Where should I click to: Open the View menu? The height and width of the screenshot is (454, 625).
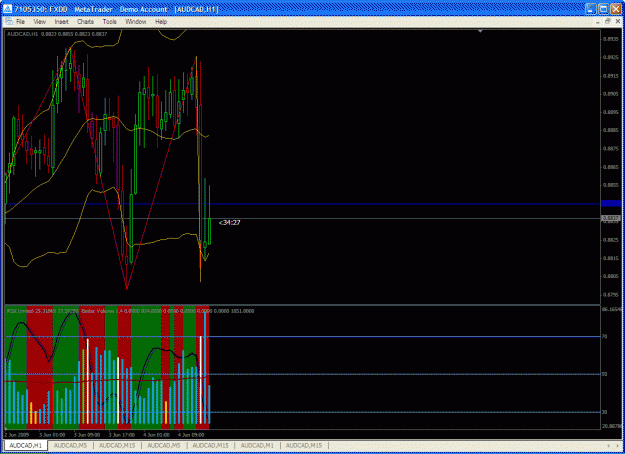pos(39,22)
